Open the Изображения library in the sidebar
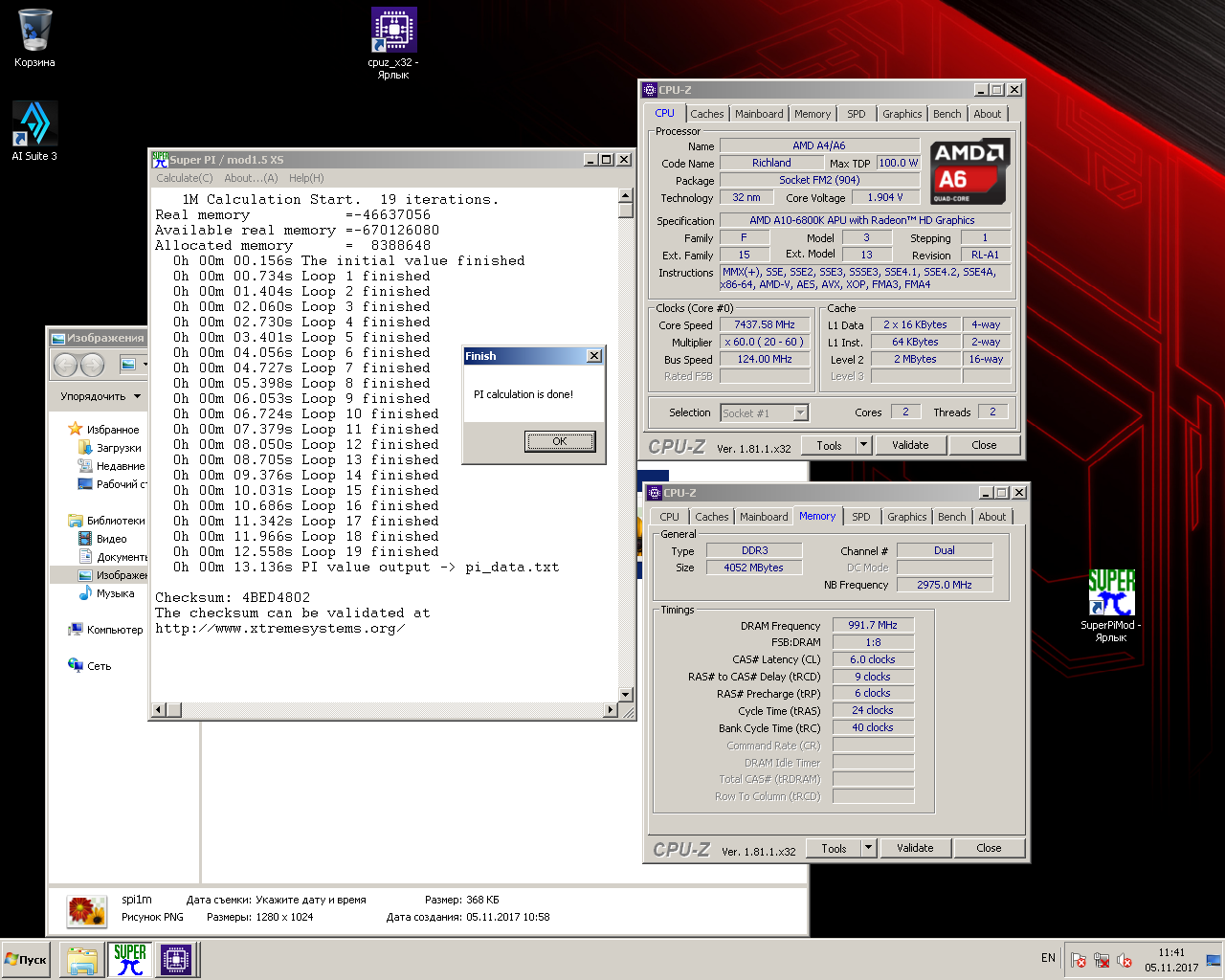1225x980 pixels. click(113, 575)
